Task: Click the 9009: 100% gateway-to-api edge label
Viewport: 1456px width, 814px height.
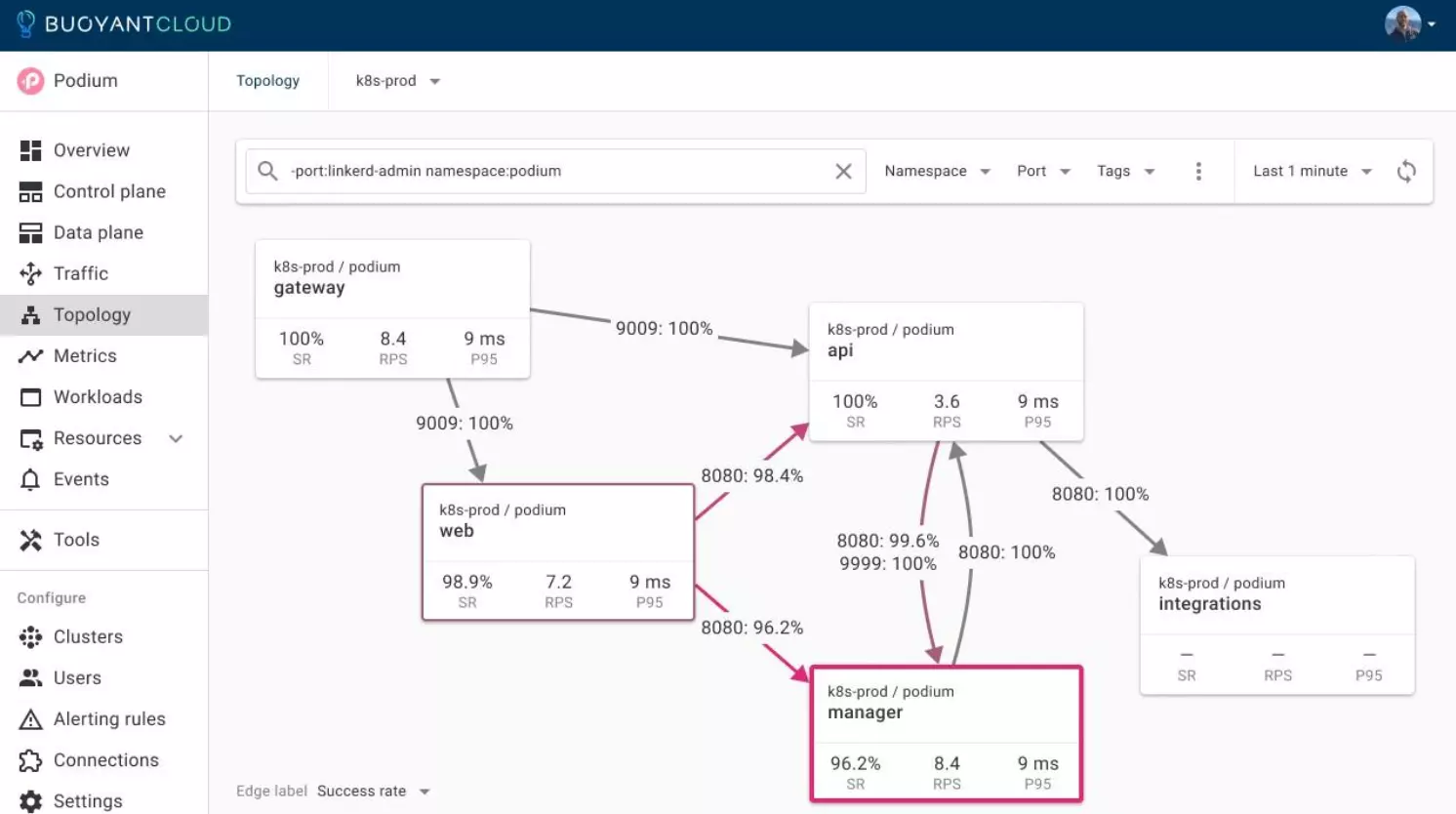Action: click(664, 329)
